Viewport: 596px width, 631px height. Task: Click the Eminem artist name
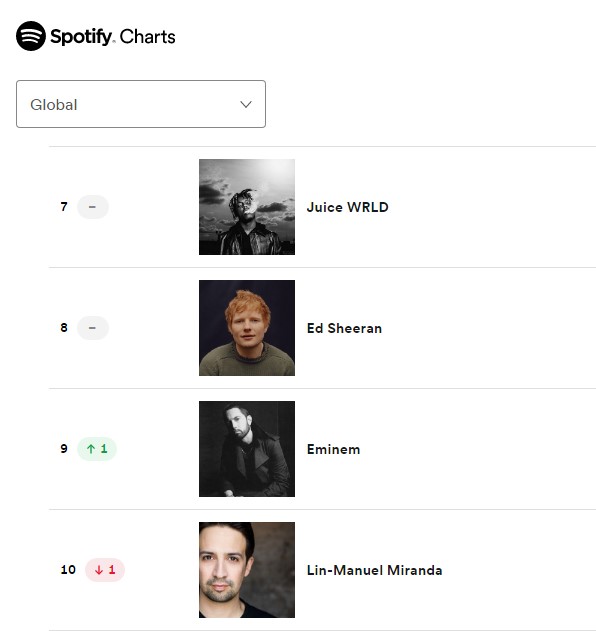(x=333, y=449)
